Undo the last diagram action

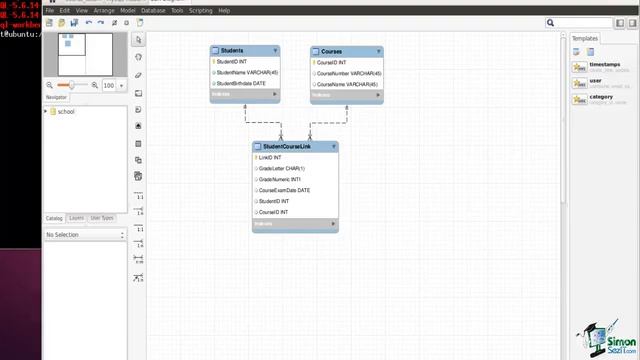pyautogui.click(x=89, y=23)
